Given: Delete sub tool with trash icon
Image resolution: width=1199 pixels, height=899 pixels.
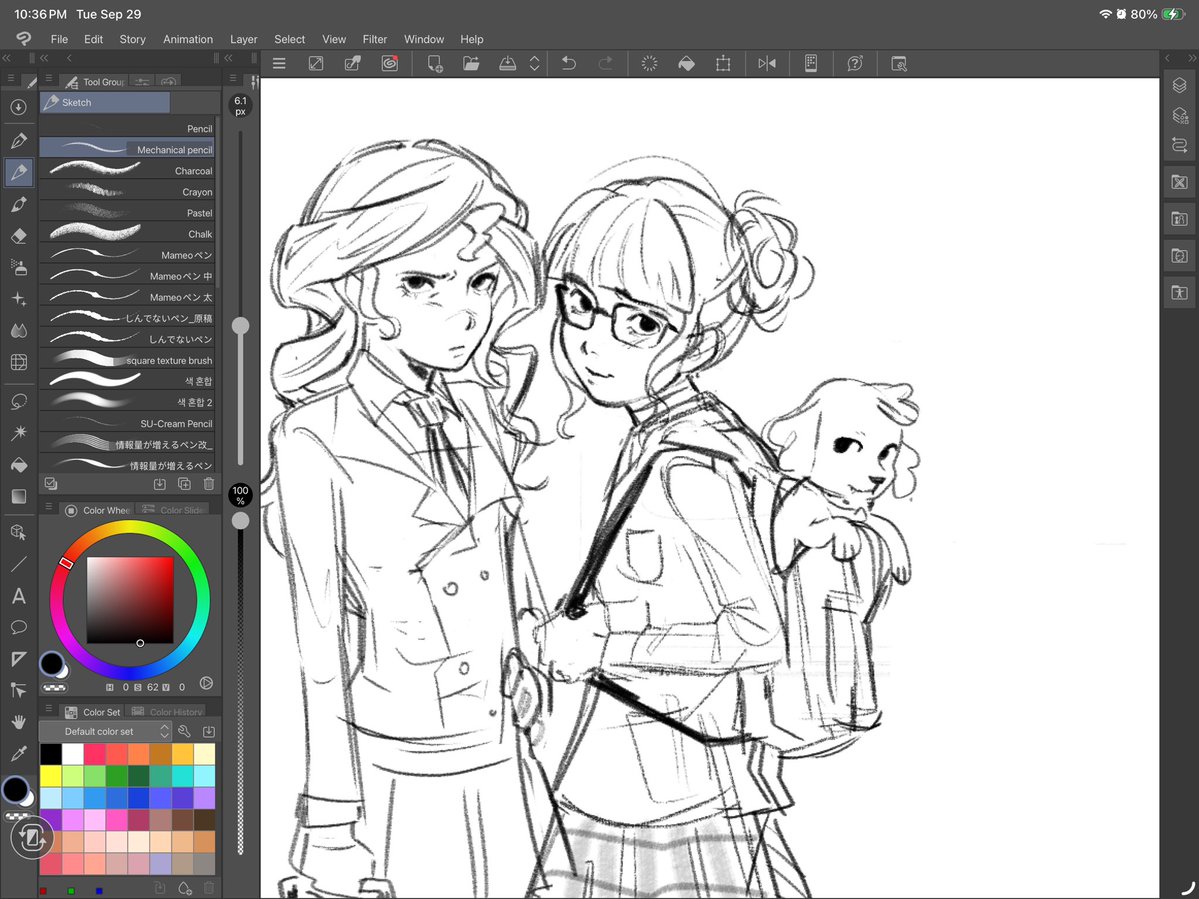Looking at the screenshot, I should pyautogui.click(x=209, y=484).
